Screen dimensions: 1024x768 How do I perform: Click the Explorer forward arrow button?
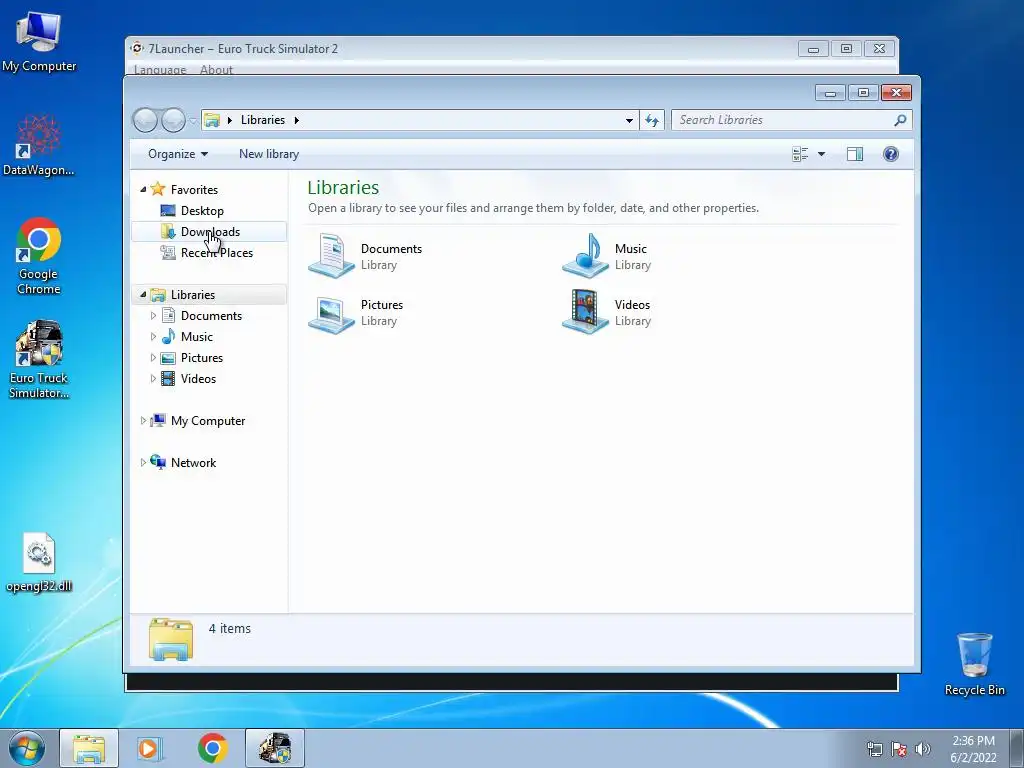coord(173,120)
